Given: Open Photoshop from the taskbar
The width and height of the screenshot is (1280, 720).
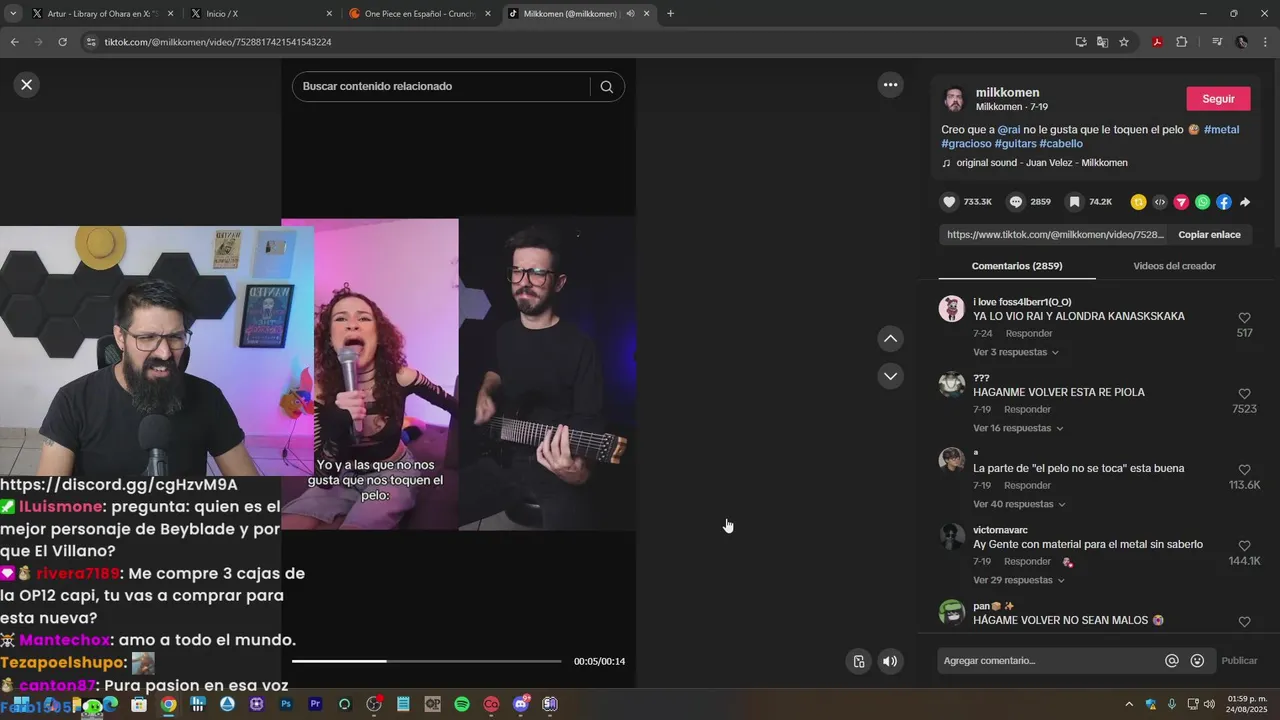Looking at the screenshot, I should (286, 704).
